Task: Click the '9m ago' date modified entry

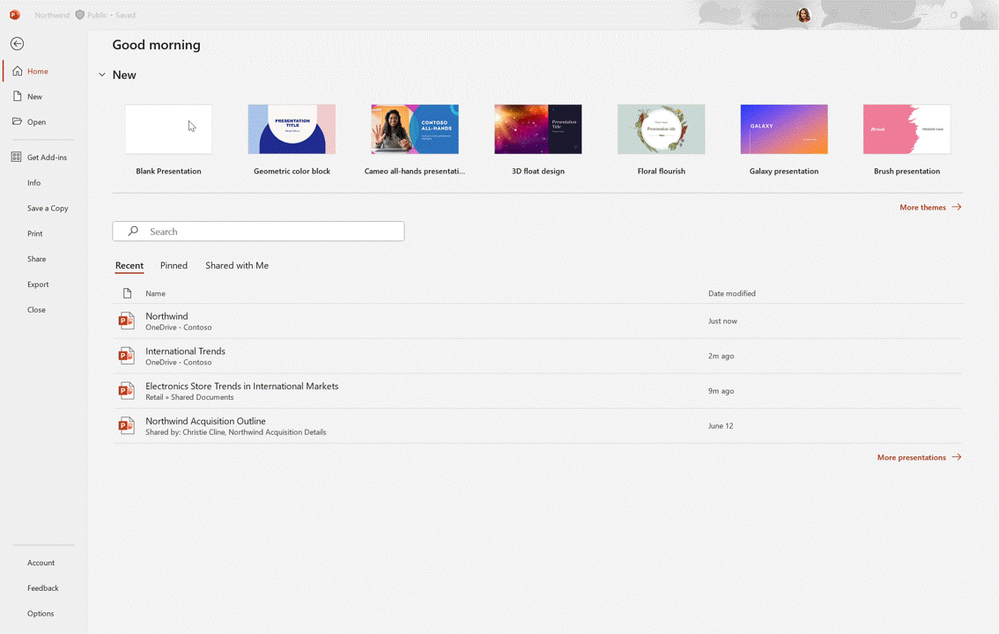Action: point(721,391)
